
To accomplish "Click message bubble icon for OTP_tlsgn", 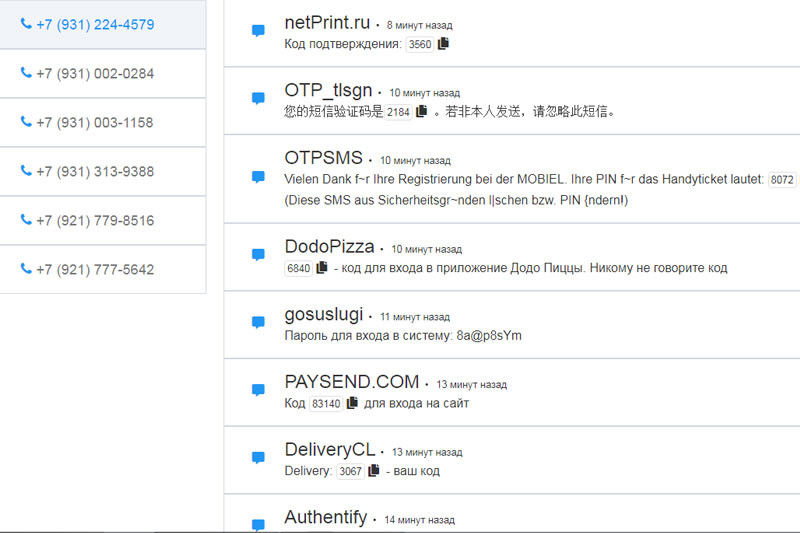I will [x=258, y=98].
